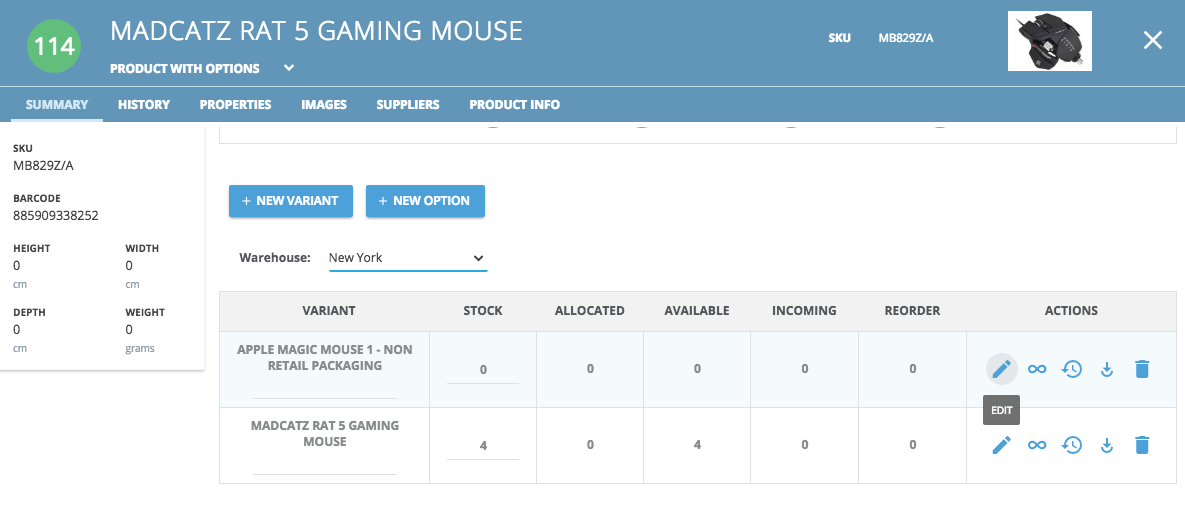Open stock history for Apple Magic Mouse variant
The image size is (1185, 527).
click(1072, 369)
